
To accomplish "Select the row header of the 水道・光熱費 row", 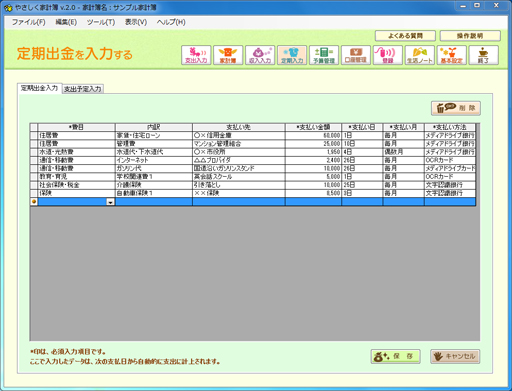I will click(34, 152).
